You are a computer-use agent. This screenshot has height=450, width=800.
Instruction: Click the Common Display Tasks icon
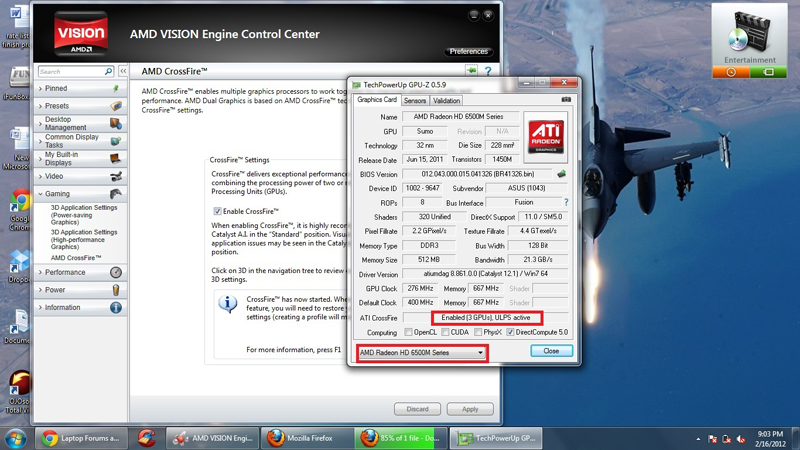(x=116, y=141)
